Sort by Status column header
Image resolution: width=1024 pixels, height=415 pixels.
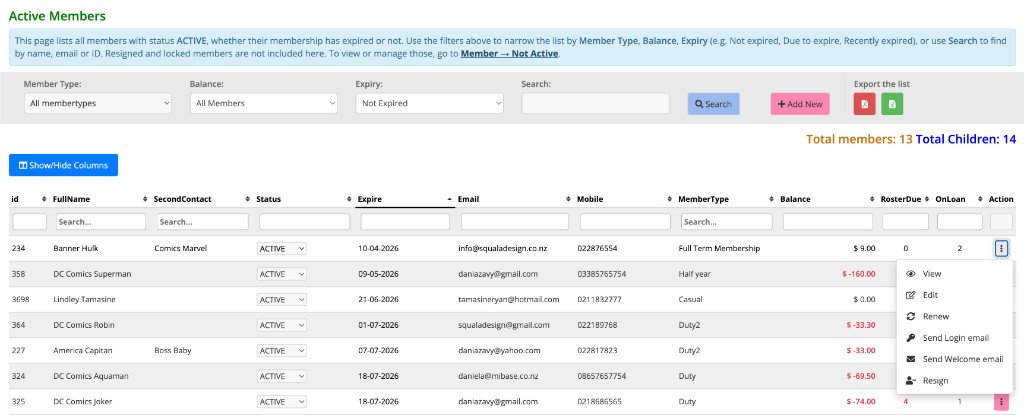[x=268, y=199]
